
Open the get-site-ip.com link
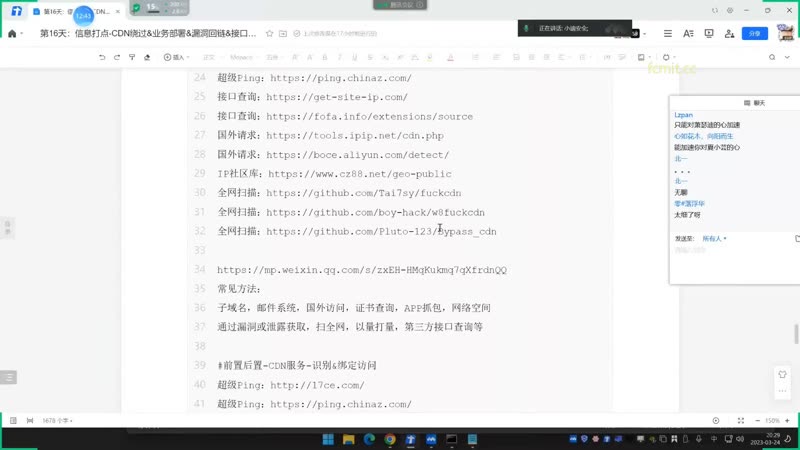coord(337,97)
